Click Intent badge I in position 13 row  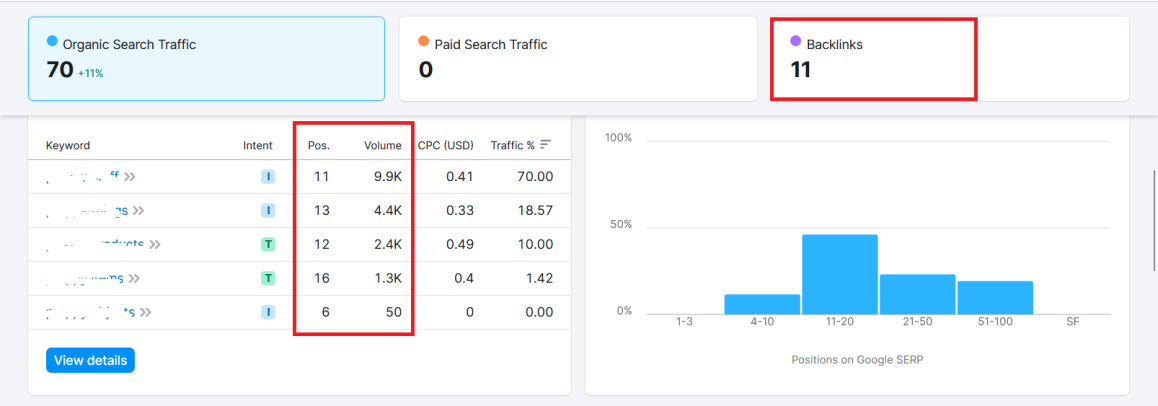pos(268,210)
